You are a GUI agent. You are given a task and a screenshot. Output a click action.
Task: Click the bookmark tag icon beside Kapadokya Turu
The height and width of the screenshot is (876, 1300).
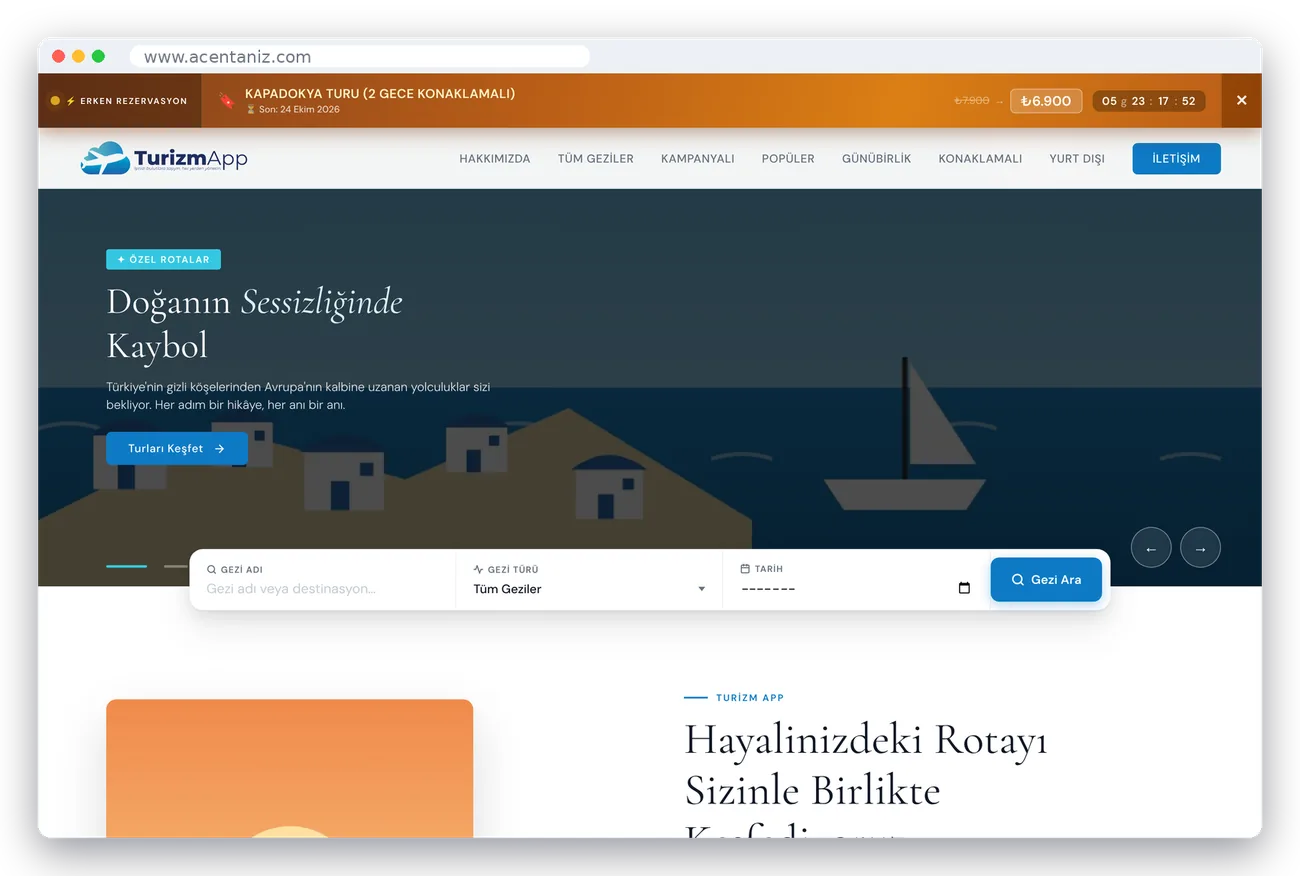226,100
